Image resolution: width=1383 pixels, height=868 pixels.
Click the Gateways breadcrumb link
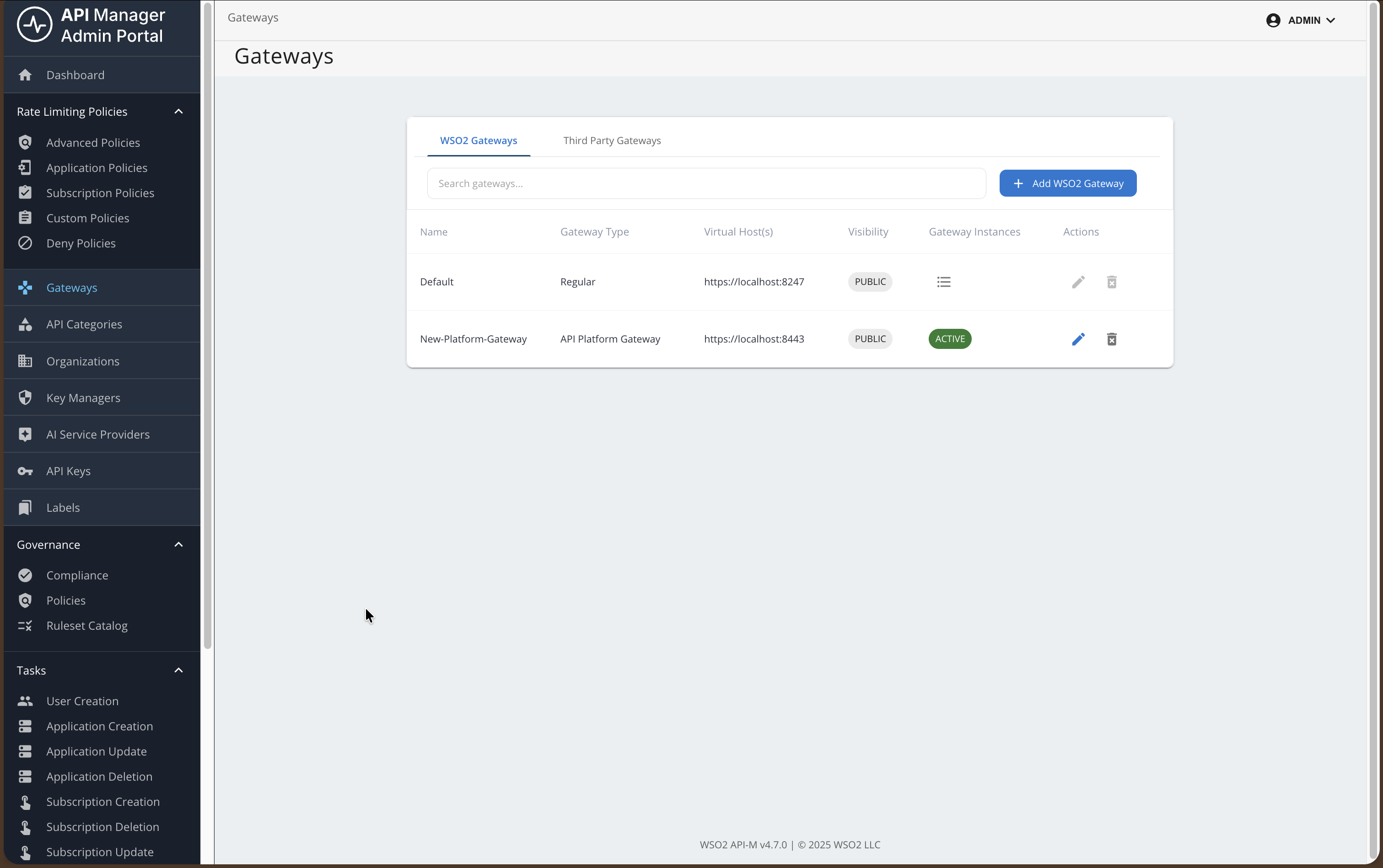click(x=253, y=18)
